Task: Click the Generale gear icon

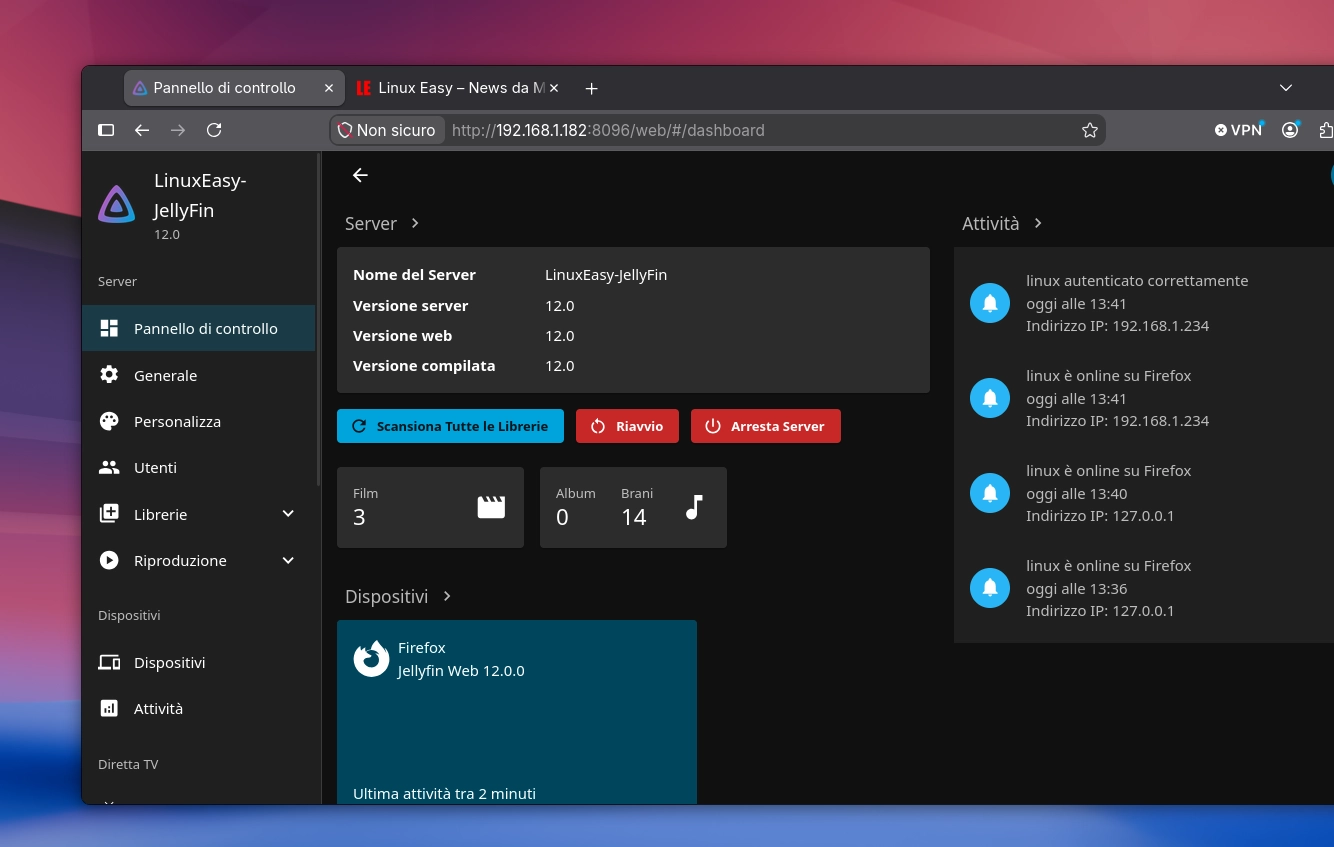Action: coord(109,375)
